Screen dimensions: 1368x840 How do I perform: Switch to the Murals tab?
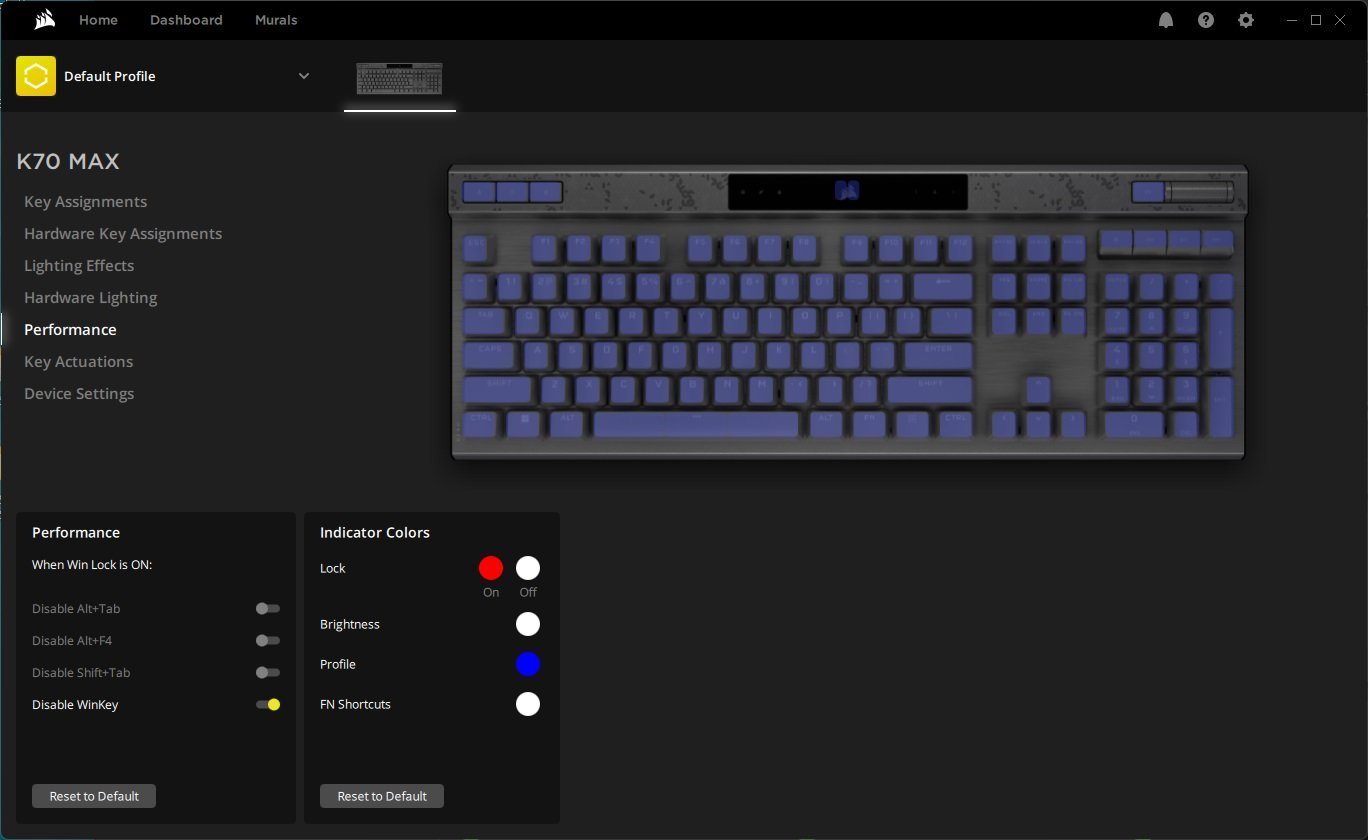(276, 20)
